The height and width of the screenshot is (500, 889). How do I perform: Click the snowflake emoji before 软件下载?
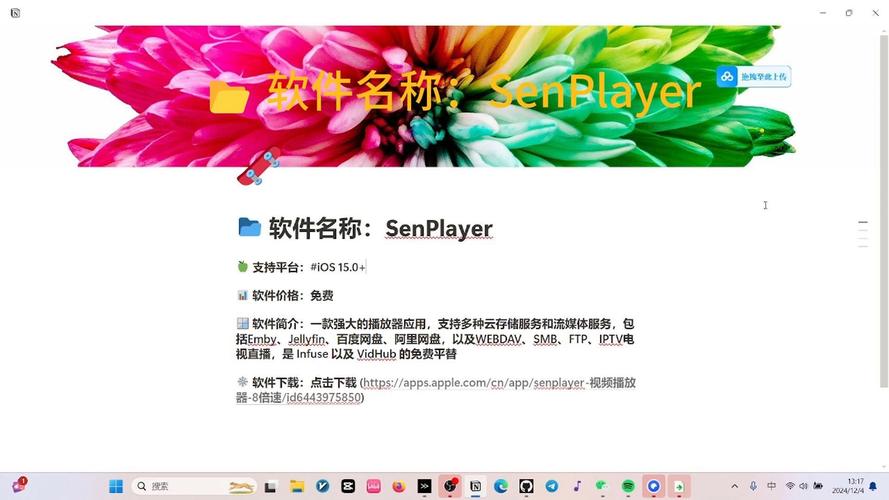(x=243, y=382)
